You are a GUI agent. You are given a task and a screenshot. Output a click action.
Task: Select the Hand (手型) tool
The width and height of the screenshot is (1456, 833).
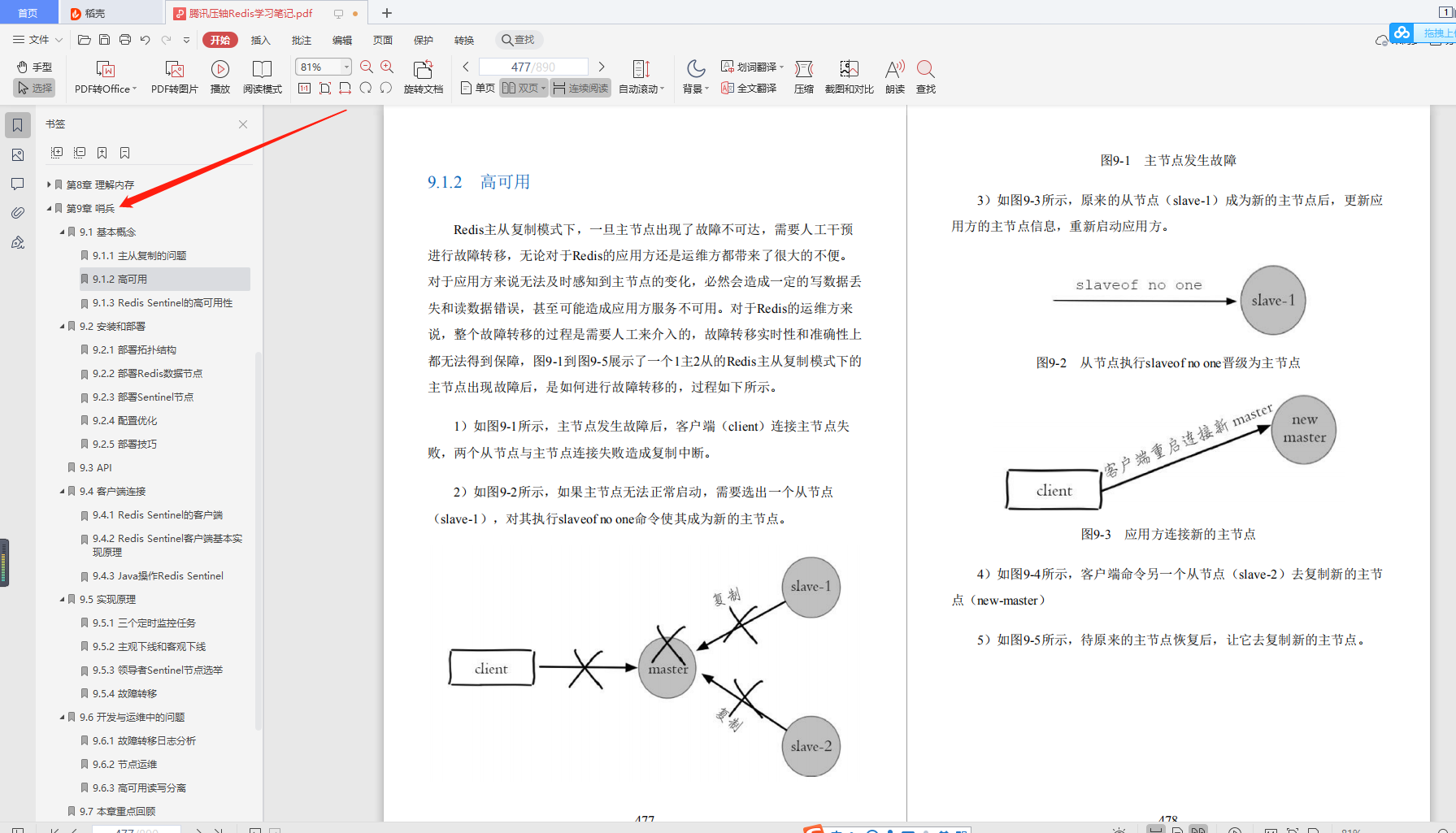coord(34,67)
